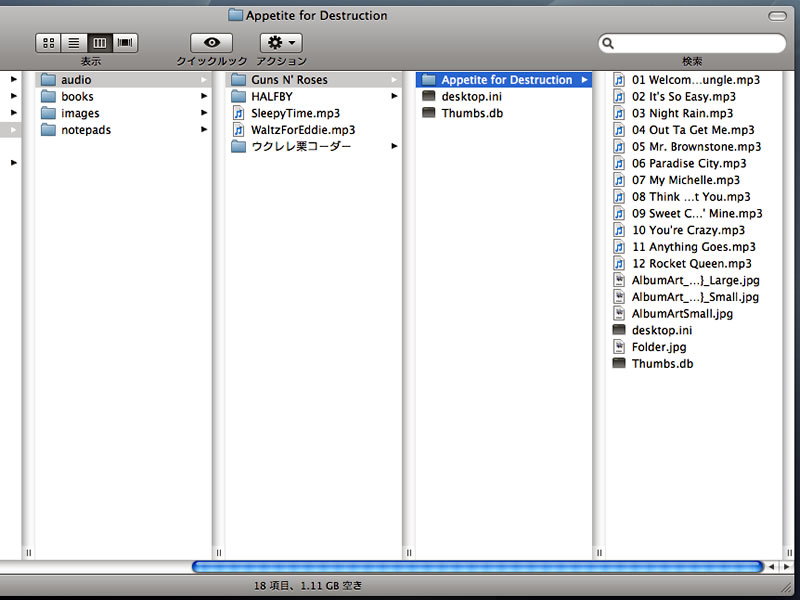Switch to Cover Flow view

125,43
